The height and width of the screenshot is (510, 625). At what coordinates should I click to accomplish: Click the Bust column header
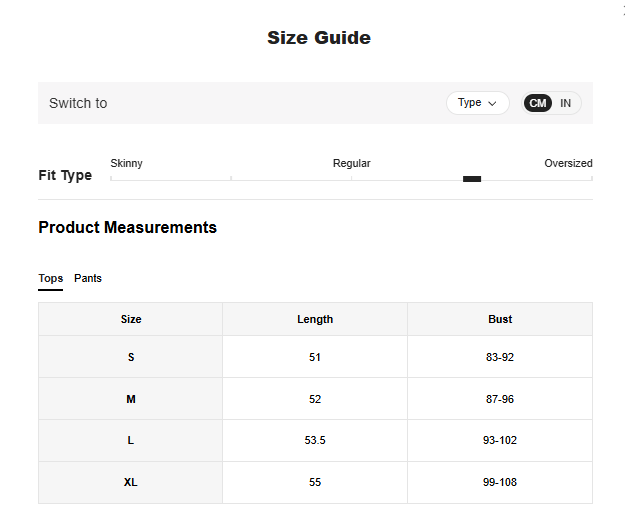[x=500, y=319]
